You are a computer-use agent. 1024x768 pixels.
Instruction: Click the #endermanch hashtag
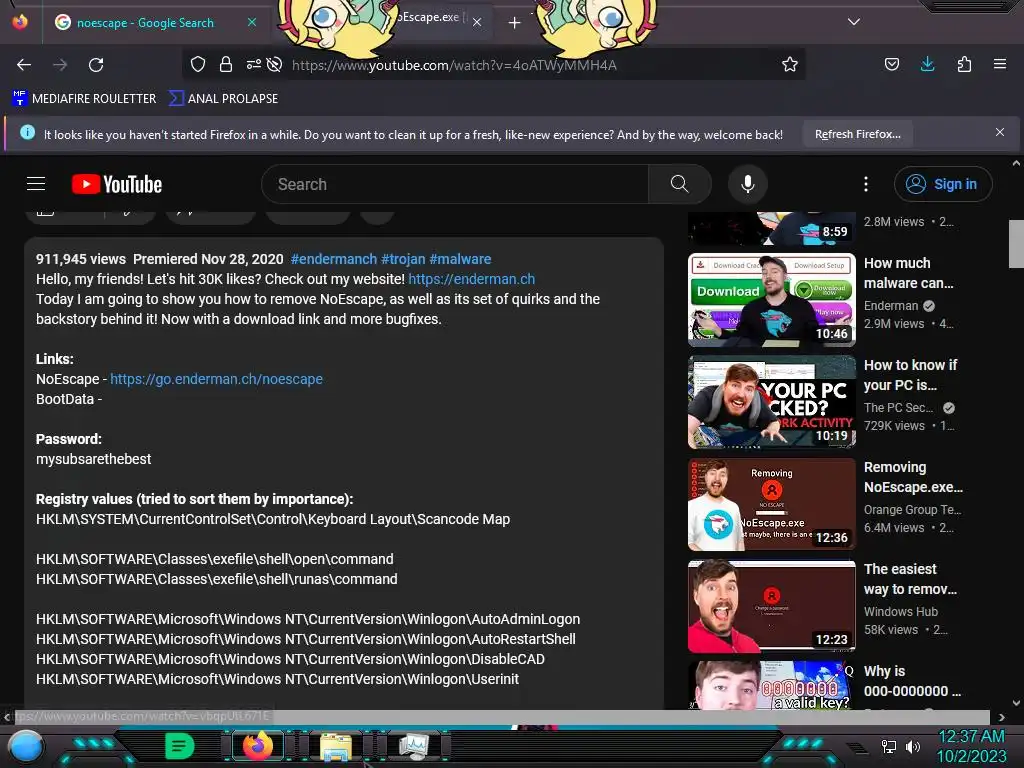pos(334,259)
